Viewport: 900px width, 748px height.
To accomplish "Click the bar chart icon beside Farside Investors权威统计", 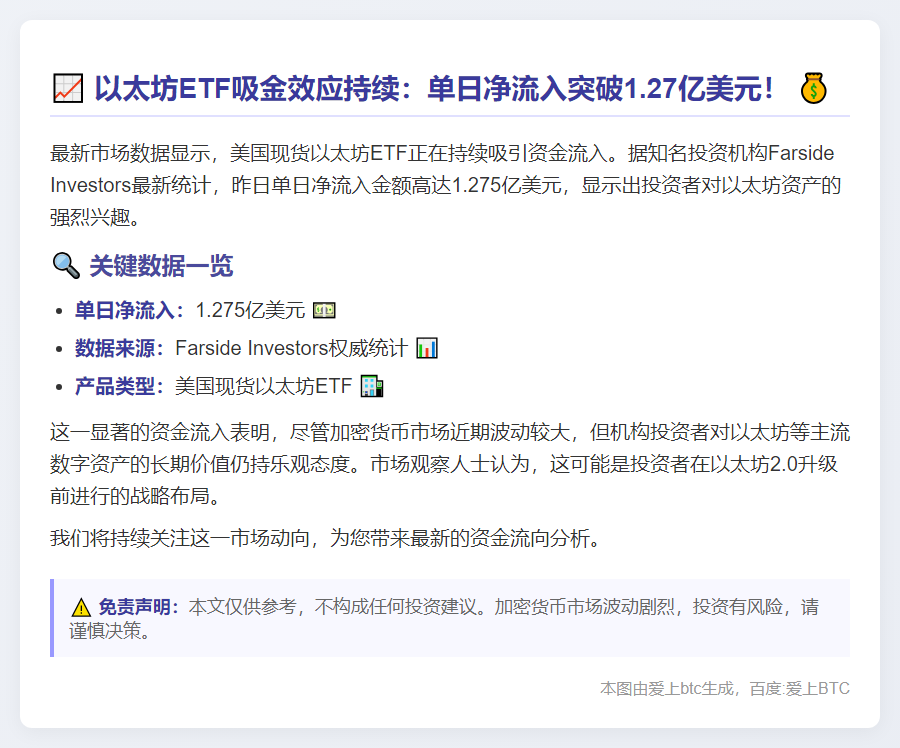I will (425, 348).
